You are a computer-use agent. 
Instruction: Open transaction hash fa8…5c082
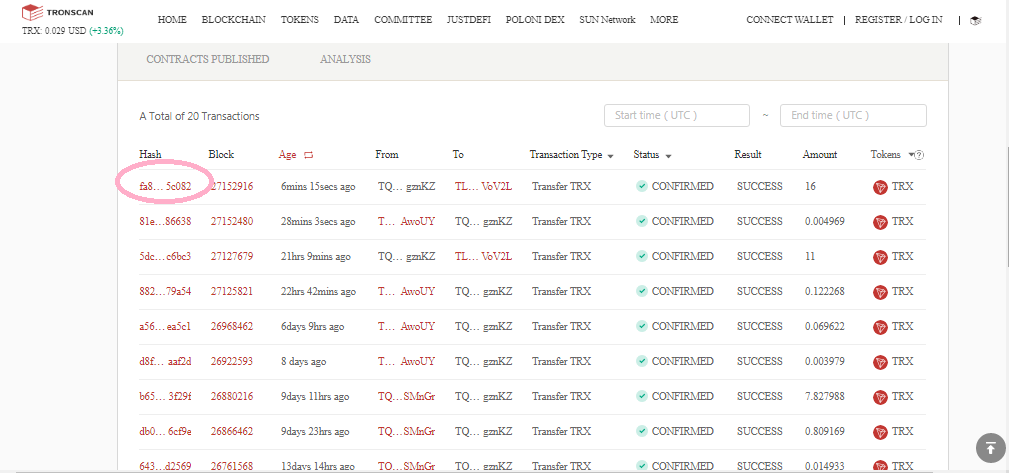pos(165,187)
